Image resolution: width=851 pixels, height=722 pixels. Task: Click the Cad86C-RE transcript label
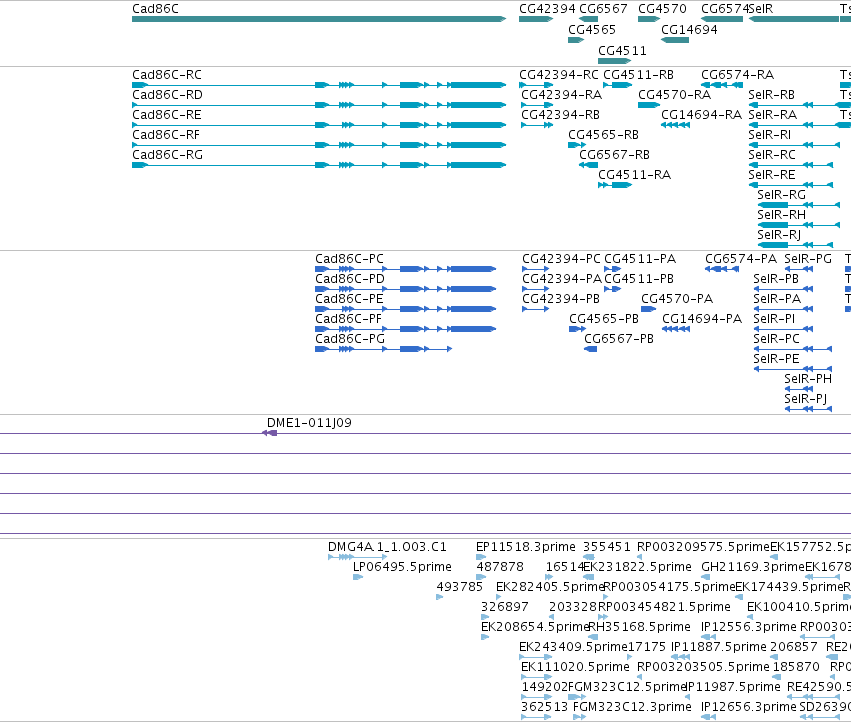point(167,115)
